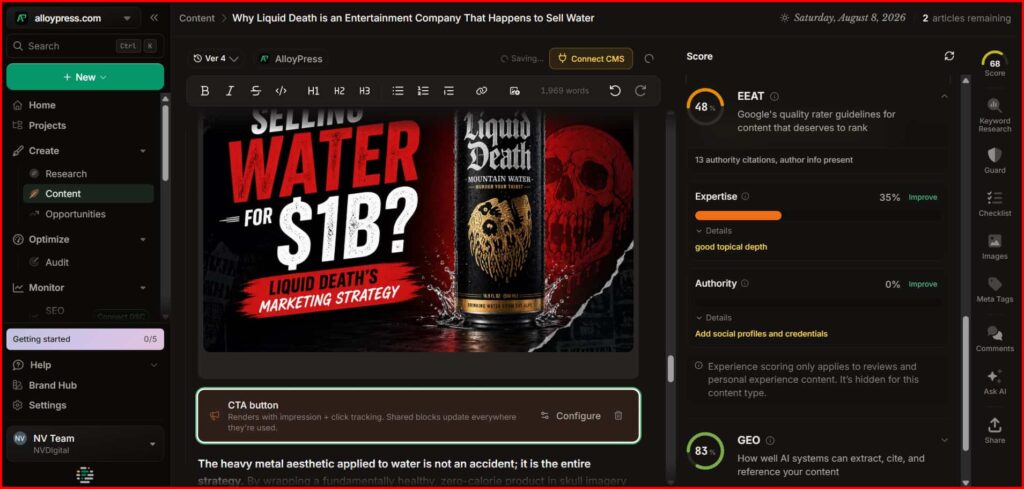Screen dimensions: 1024x489
Task: Click the Liquid Death featured image
Action: tap(418, 232)
